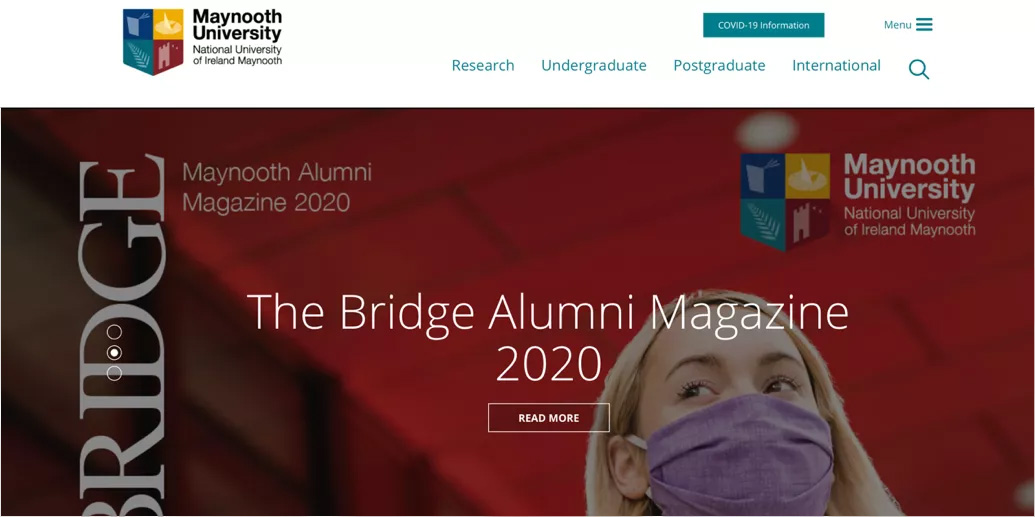
Task: Open the search magnifying glass icon
Action: (x=918, y=69)
